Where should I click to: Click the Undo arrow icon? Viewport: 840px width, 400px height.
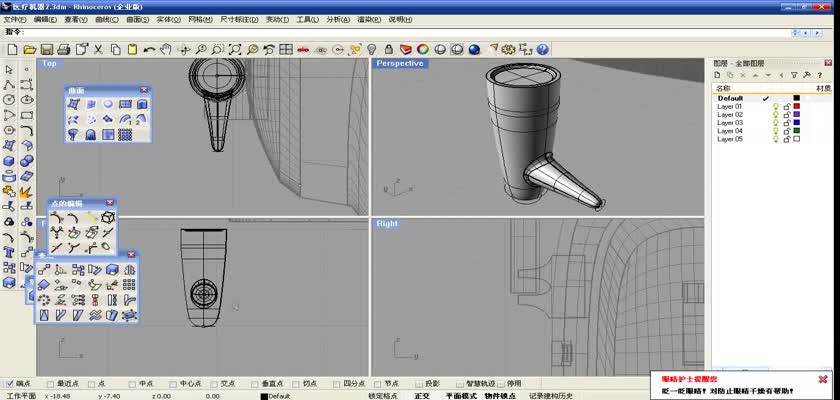149,49
